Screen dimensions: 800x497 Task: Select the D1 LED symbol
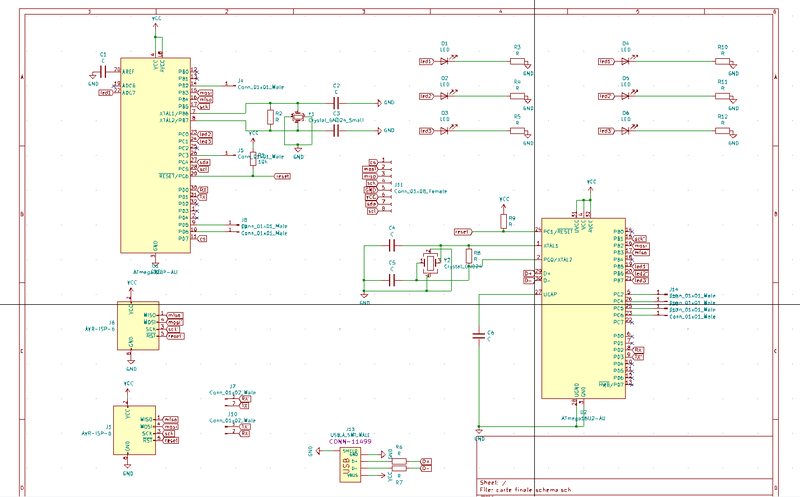(x=444, y=61)
